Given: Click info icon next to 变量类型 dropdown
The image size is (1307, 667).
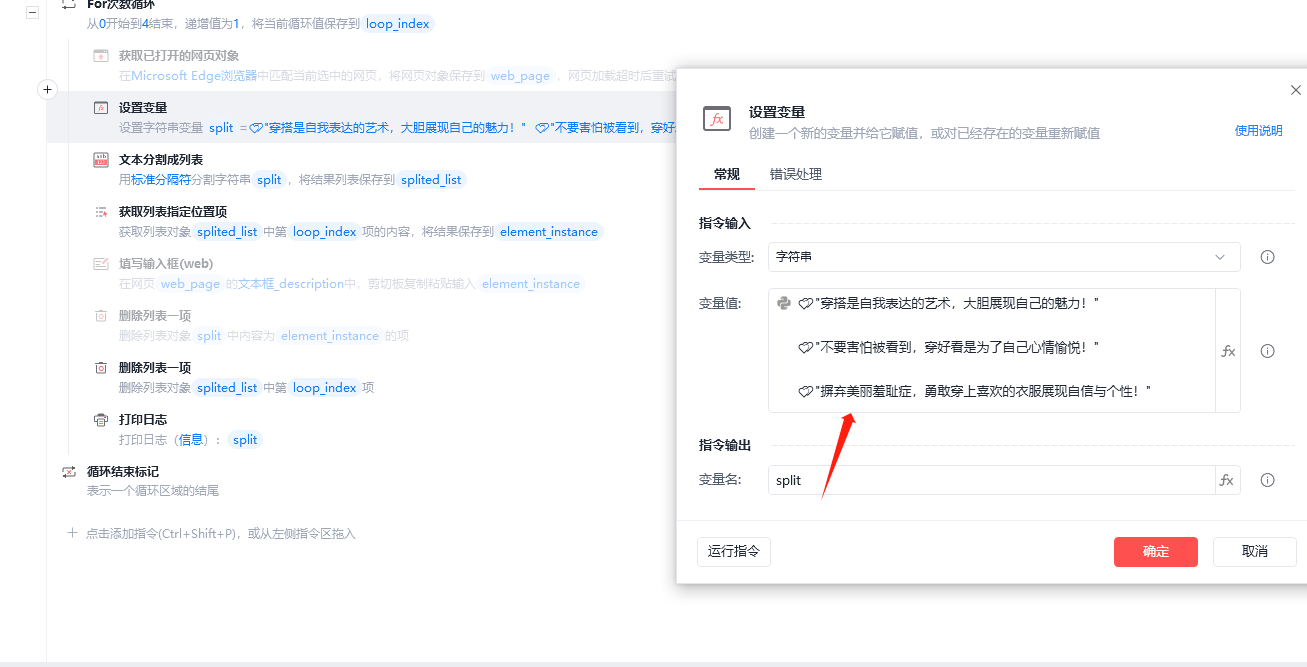Looking at the screenshot, I should [x=1267, y=257].
